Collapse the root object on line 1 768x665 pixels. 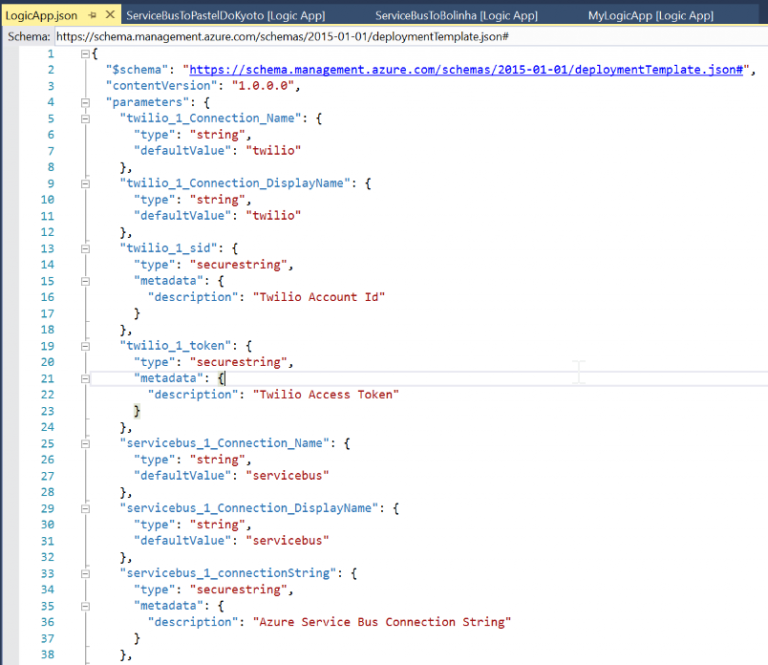[85, 53]
